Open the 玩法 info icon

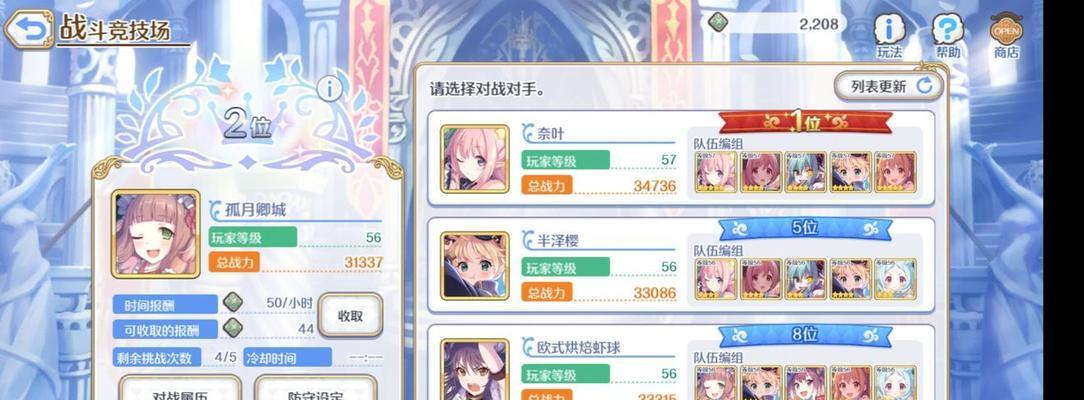tap(890, 36)
